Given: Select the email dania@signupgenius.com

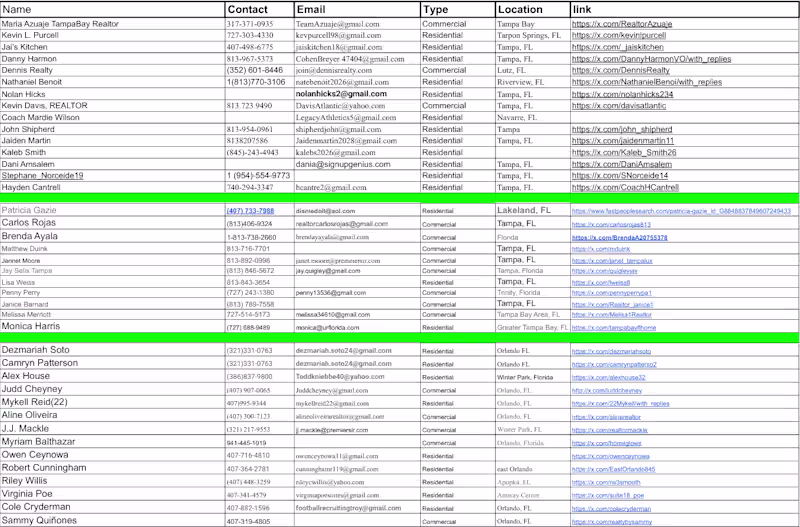Looking at the screenshot, I should click(343, 164).
